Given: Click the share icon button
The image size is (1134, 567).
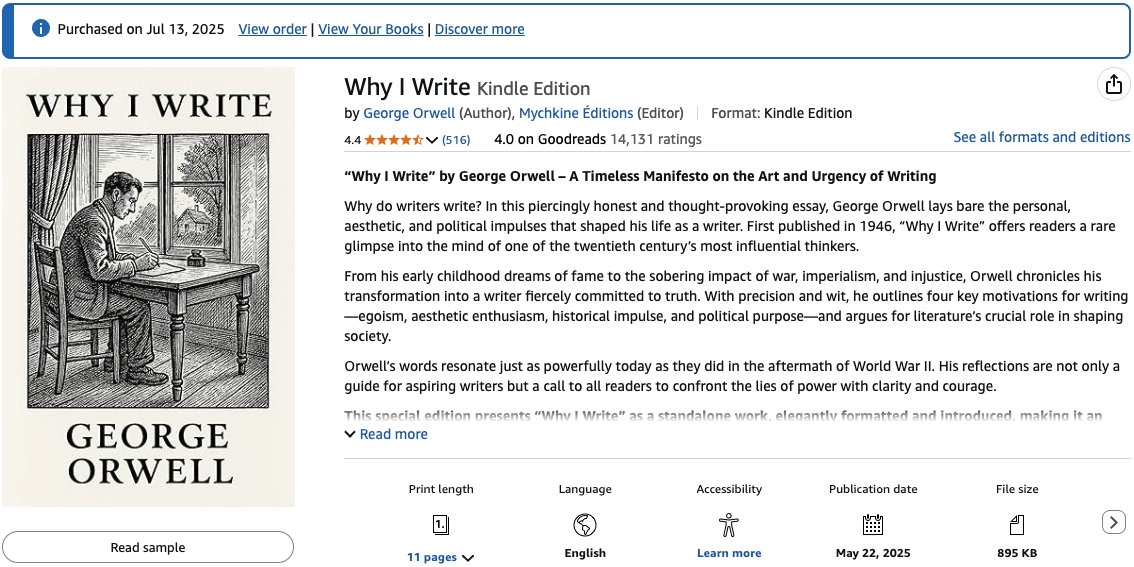Looking at the screenshot, I should (x=1113, y=85).
